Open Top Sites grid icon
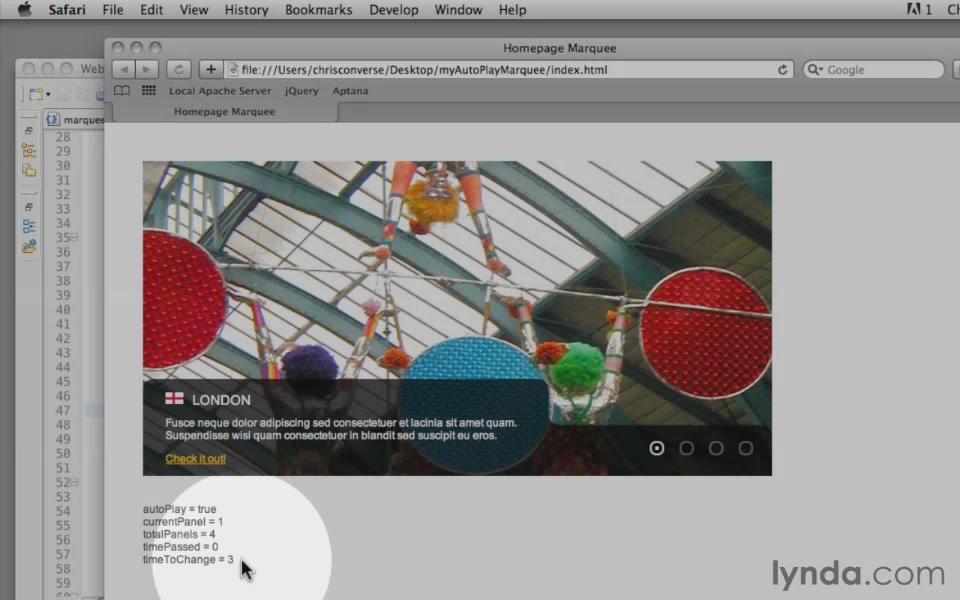This screenshot has width=960, height=600. click(149, 91)
